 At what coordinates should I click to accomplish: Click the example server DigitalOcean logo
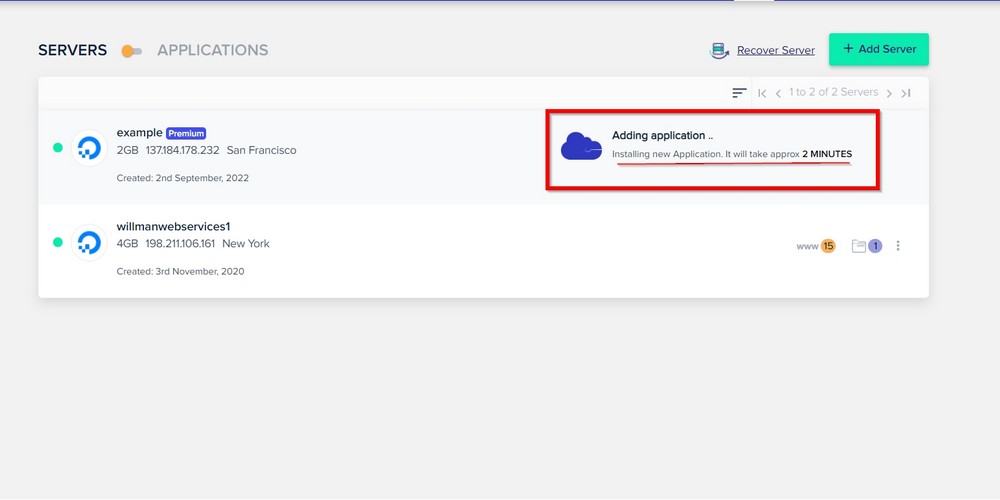pos(89,148)
